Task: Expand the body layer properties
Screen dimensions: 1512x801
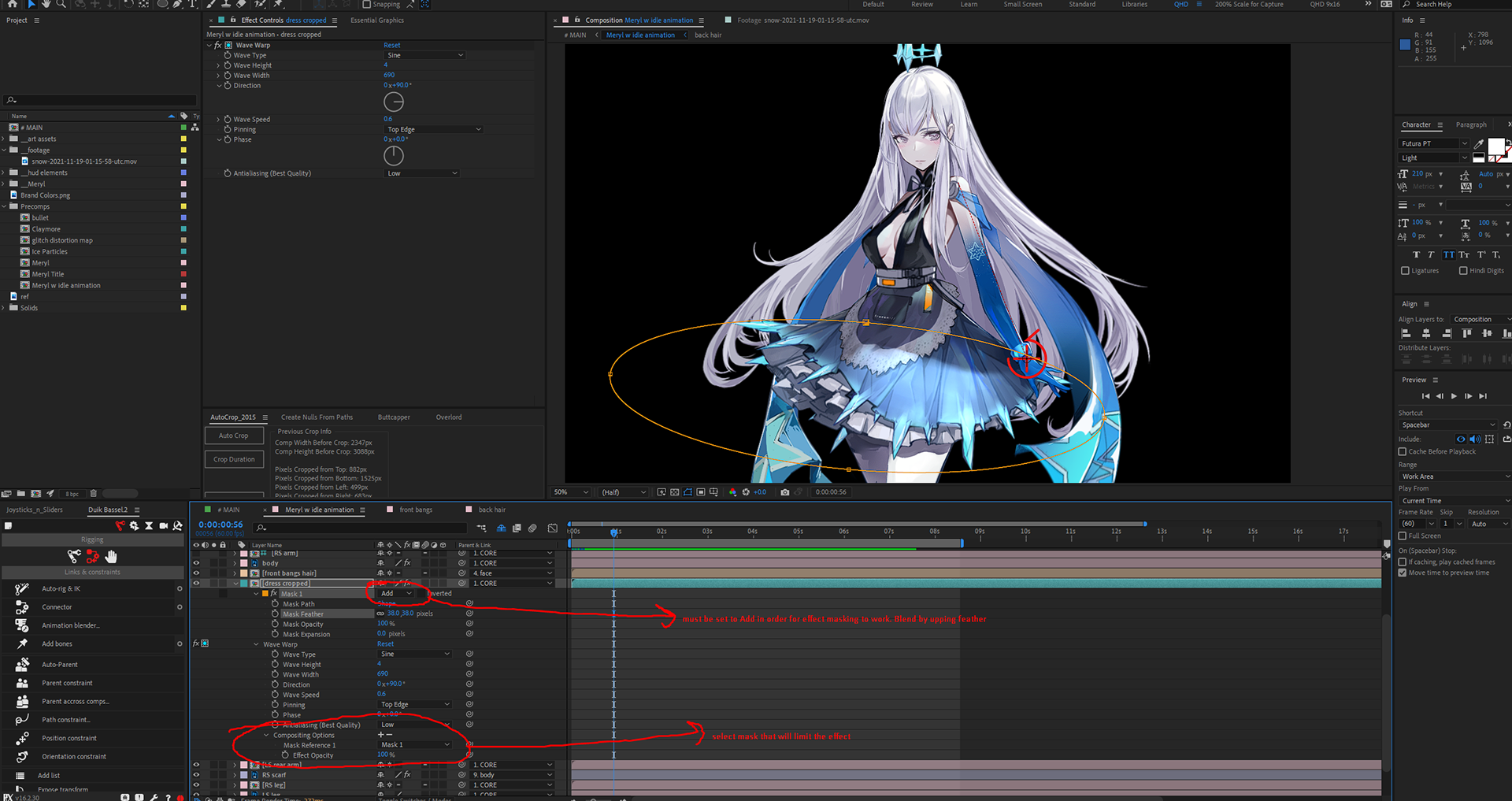Action: pos(235,563)
